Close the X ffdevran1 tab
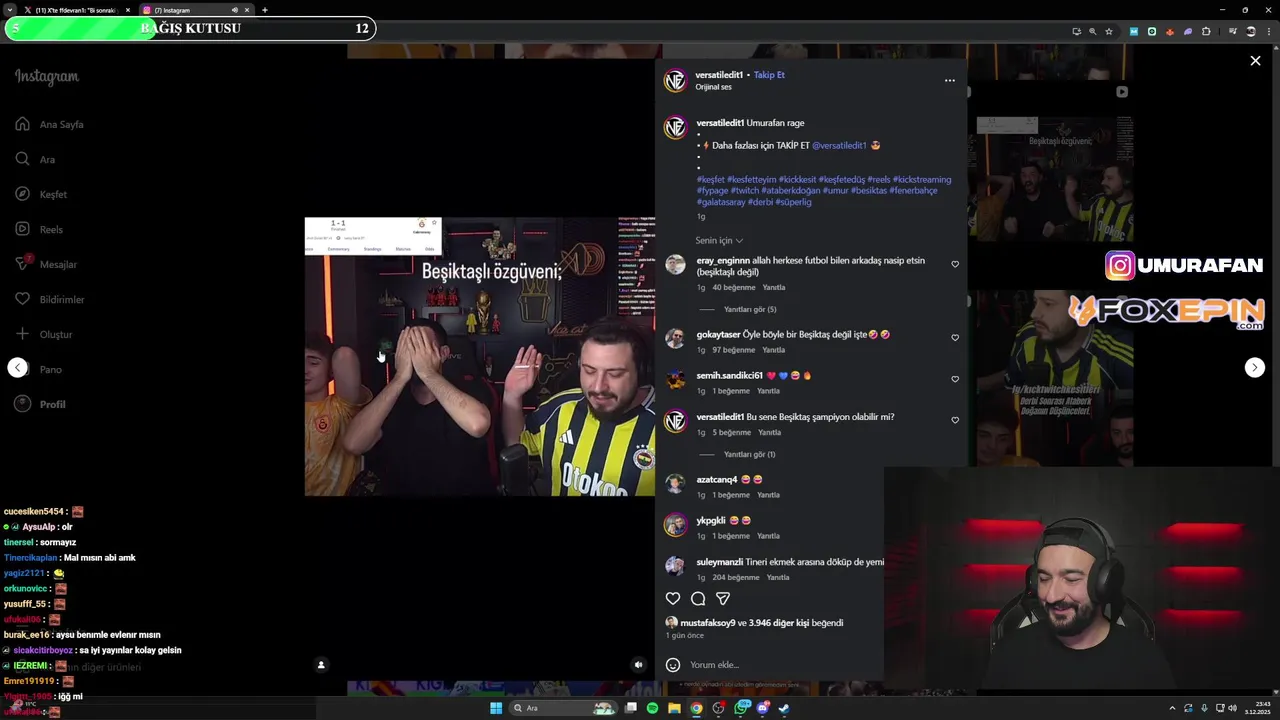The height and width of the screenshot is (720, 1280). [128, 10]
